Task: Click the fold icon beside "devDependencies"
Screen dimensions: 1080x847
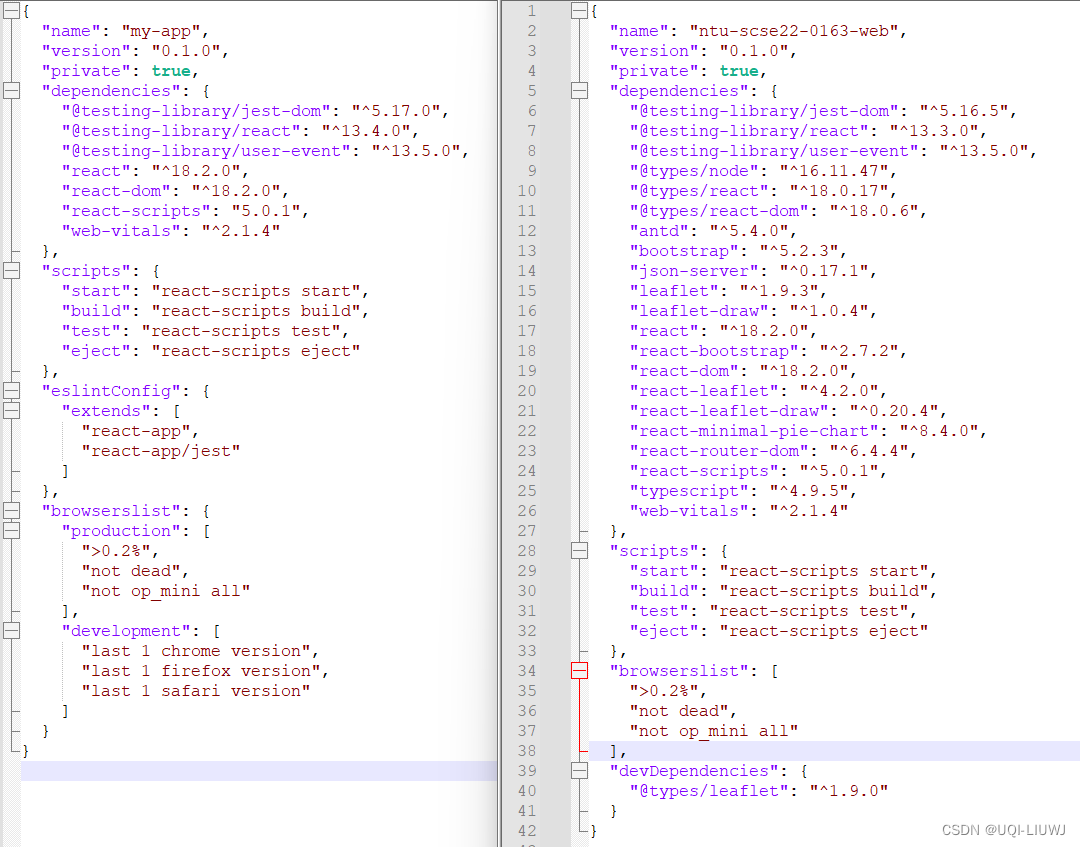Action: click(580, 770)
